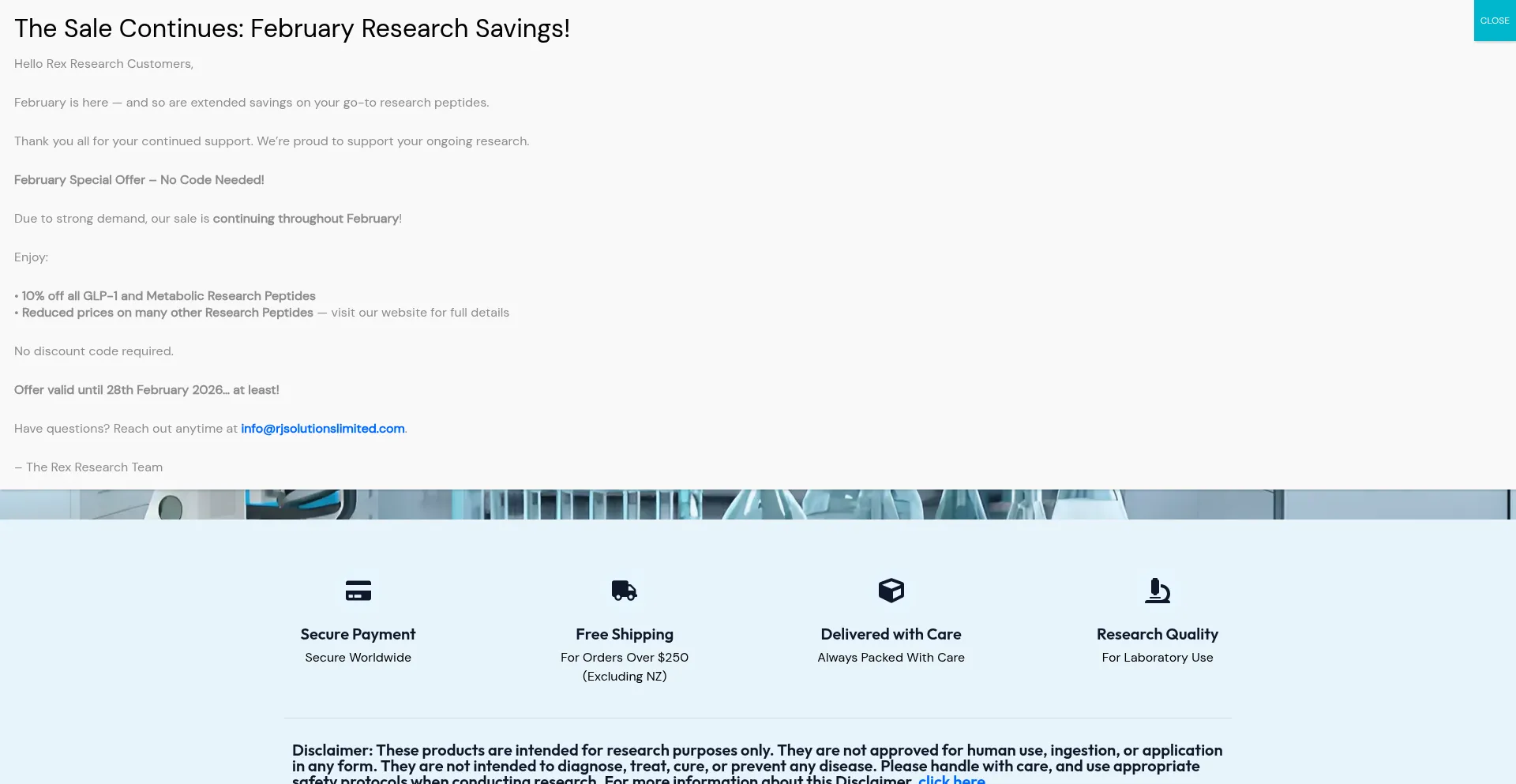Click '10% off all GLP-1' bullet line
The width and height of the screenshot is (1516, 784).
pyautogui.click(x=165, y=296)
